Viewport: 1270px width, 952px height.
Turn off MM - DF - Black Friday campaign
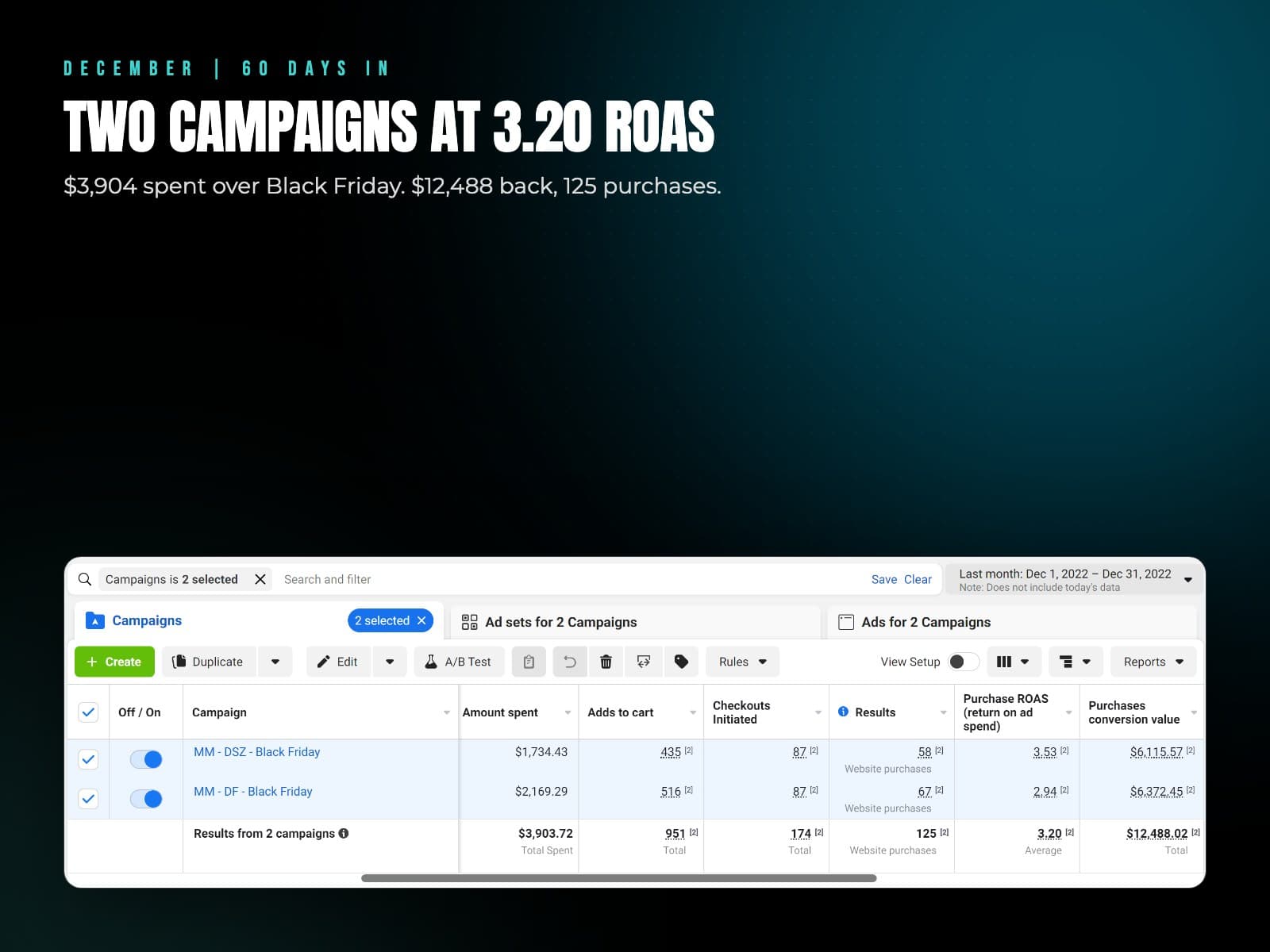tap(146, 799)
